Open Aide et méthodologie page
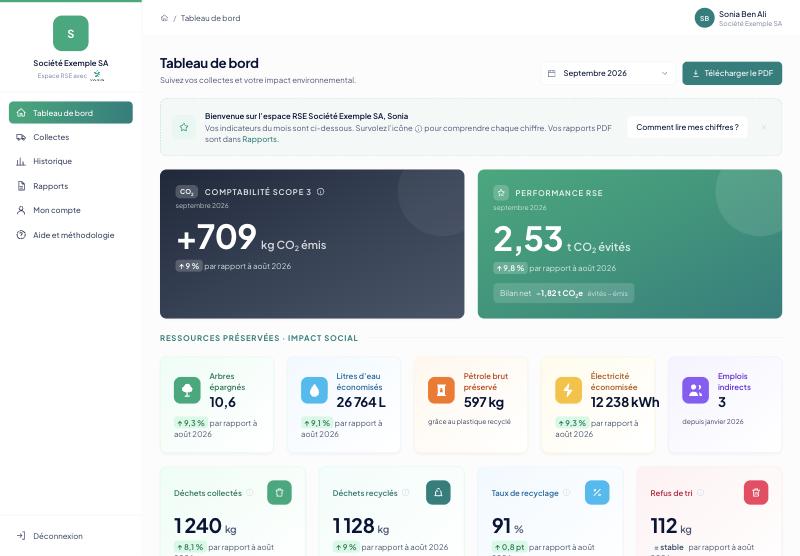 coord(71,235)
